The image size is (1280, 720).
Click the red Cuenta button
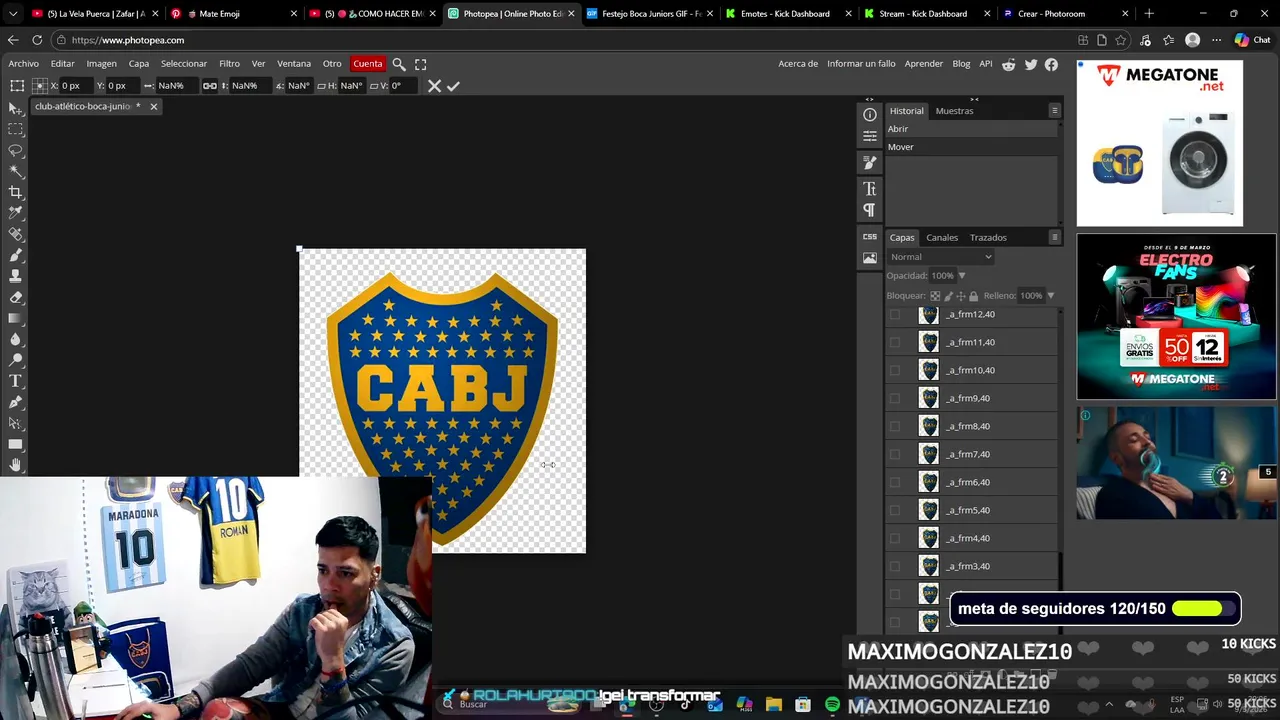pos(367,64)
